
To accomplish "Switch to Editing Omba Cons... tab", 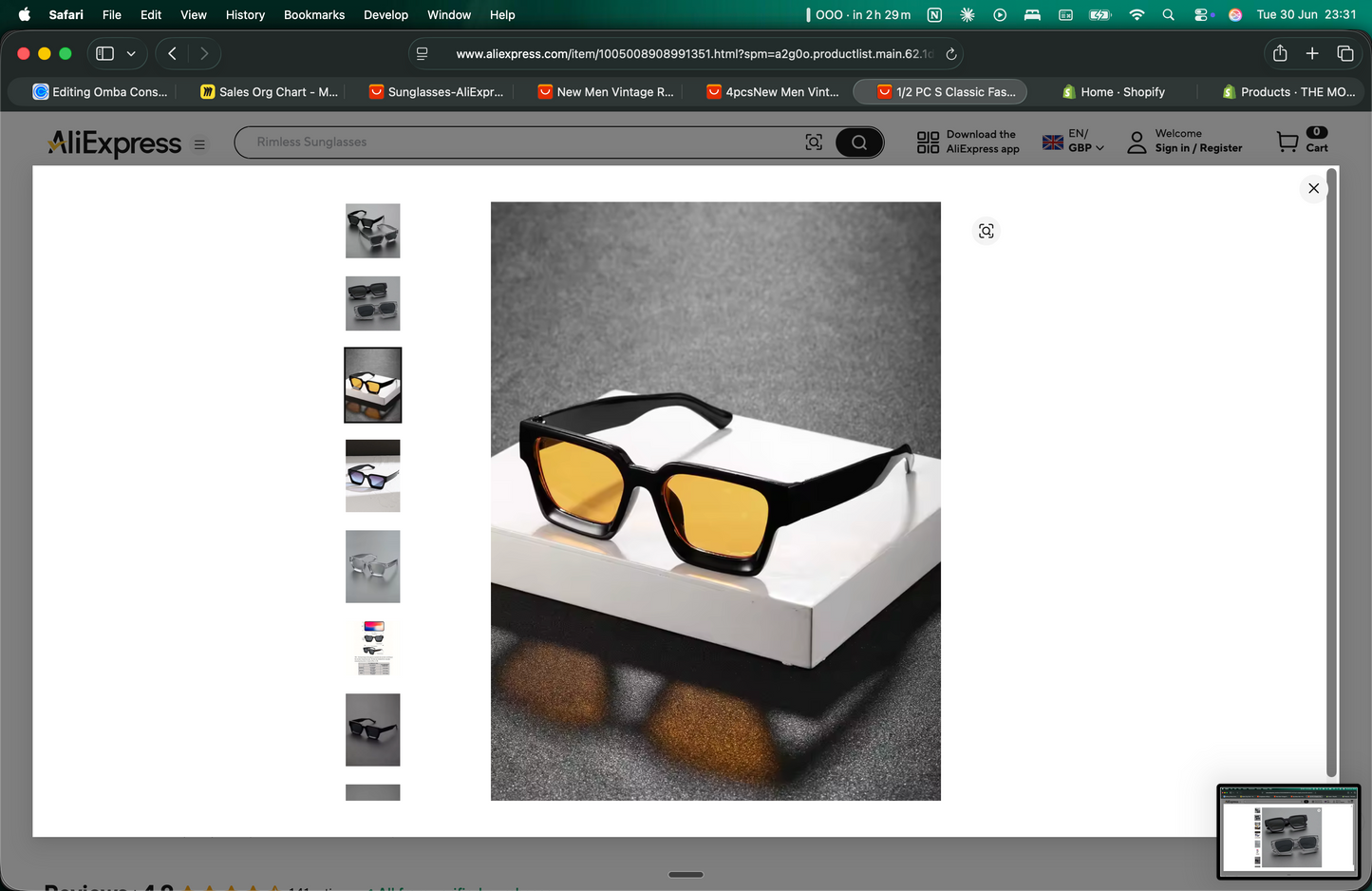I will point(100,92).
